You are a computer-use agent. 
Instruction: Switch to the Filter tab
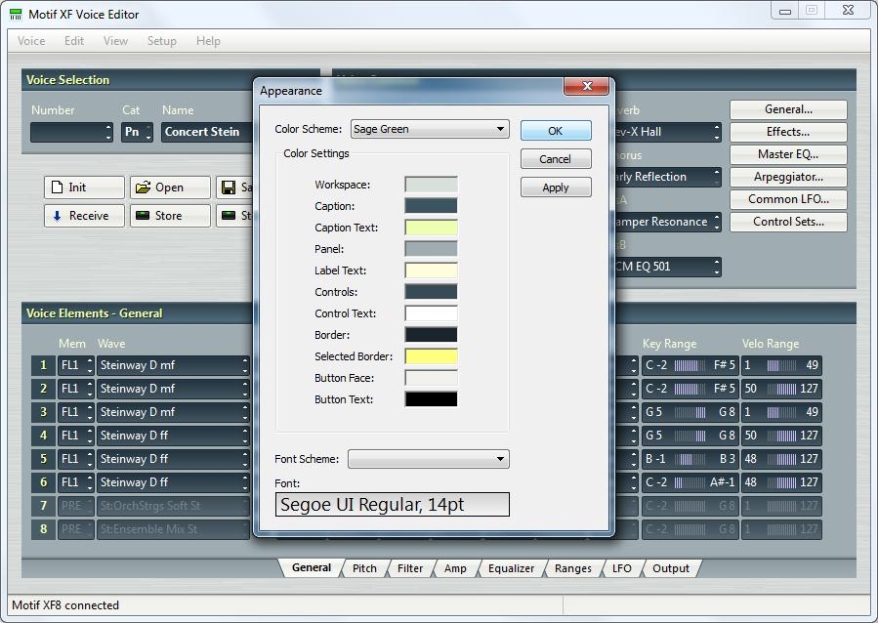410,568
